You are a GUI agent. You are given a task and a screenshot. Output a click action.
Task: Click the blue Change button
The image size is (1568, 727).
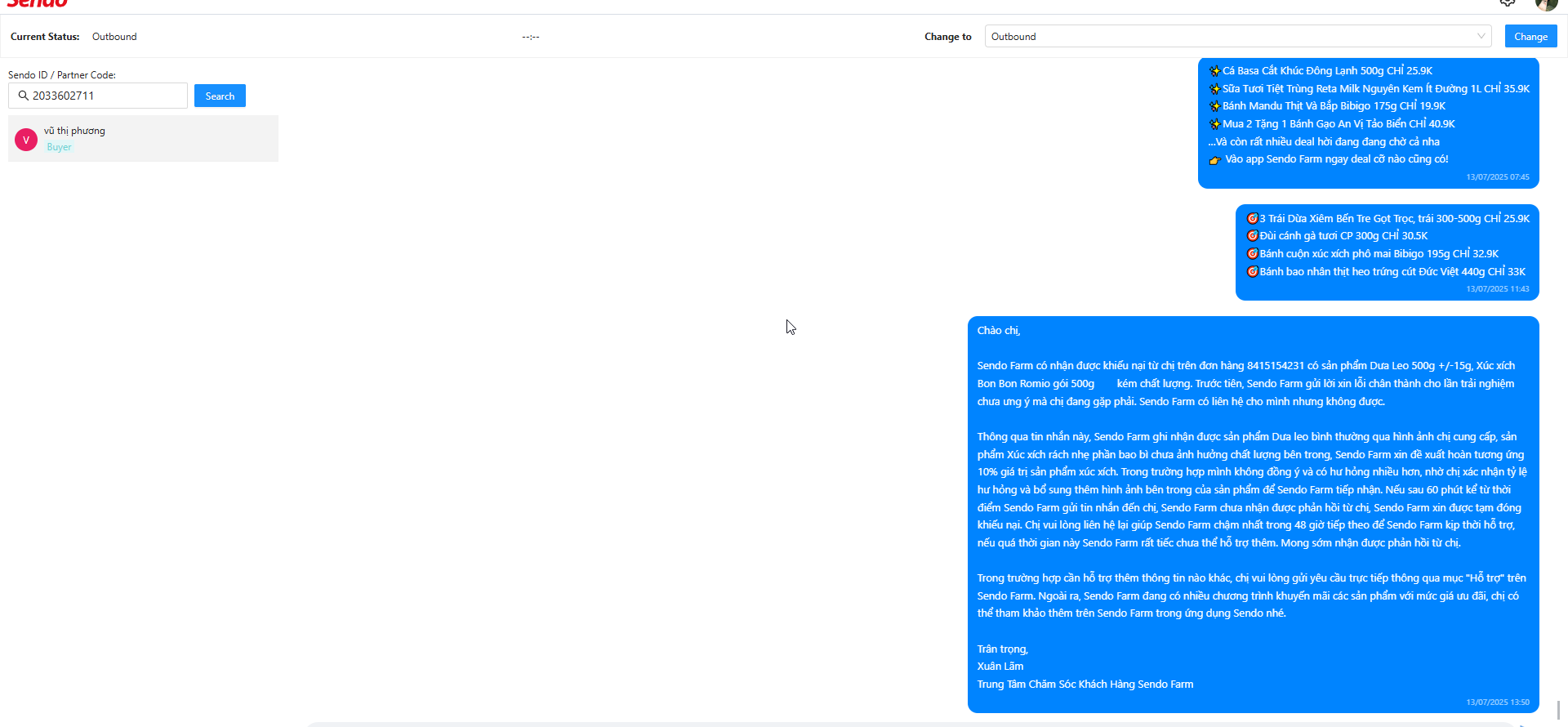(1530, 36)
